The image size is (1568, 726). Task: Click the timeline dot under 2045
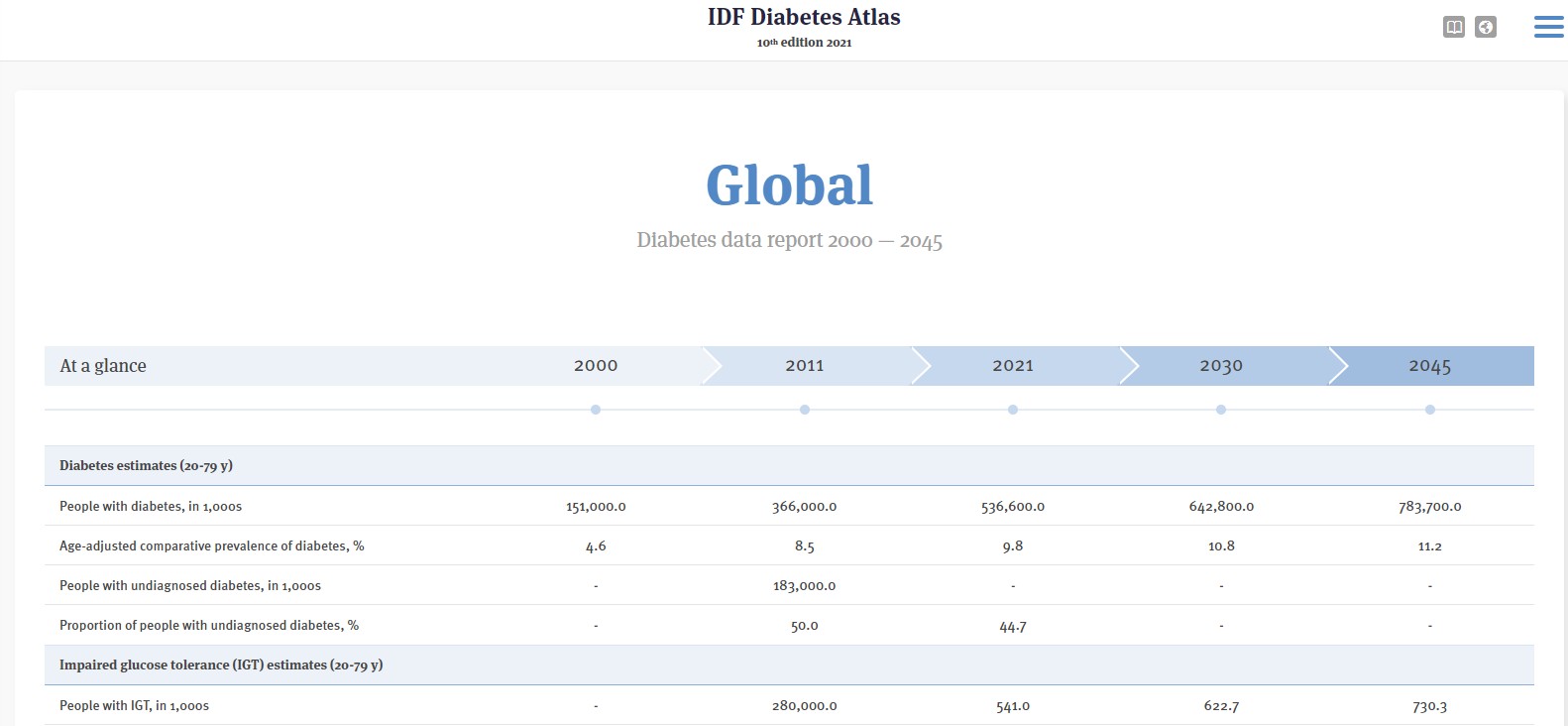click(x=1430, y=410)
